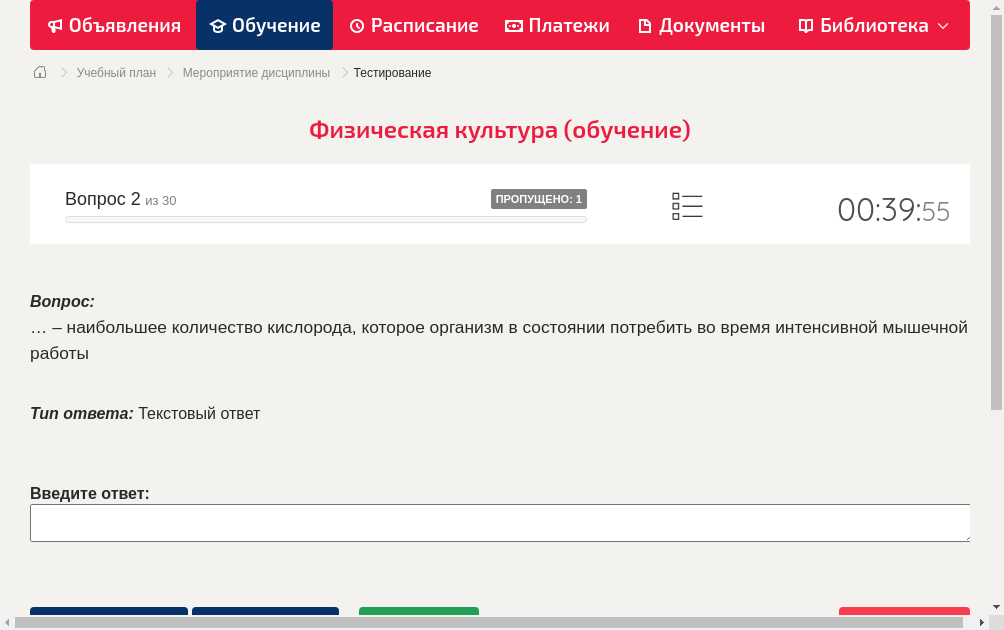Click the home icon in breadcrumbs
1004x630 pixels.
pyautogui.click(x=39, y=72)
